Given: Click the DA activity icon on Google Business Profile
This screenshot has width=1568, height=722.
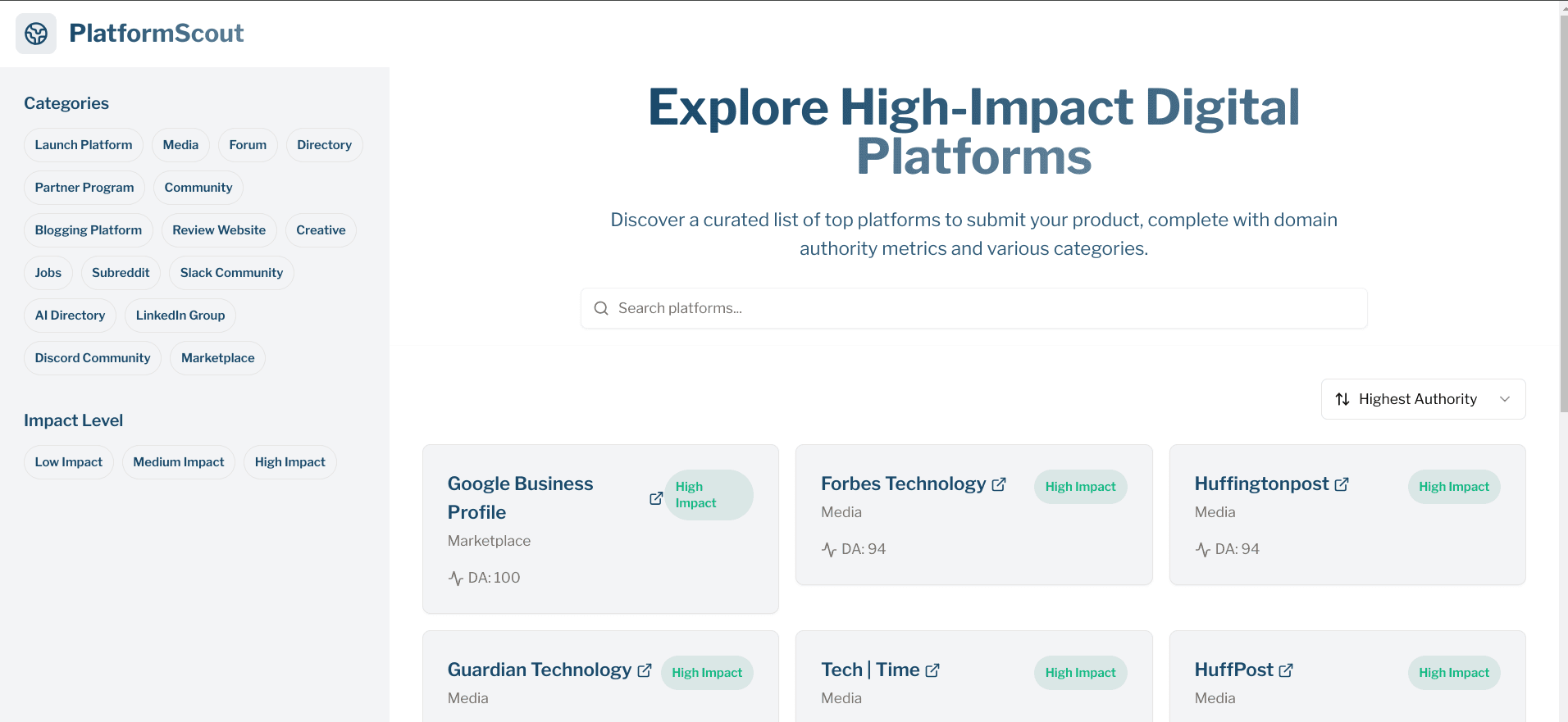Looking at the screenshot, I should pos(456,579).
